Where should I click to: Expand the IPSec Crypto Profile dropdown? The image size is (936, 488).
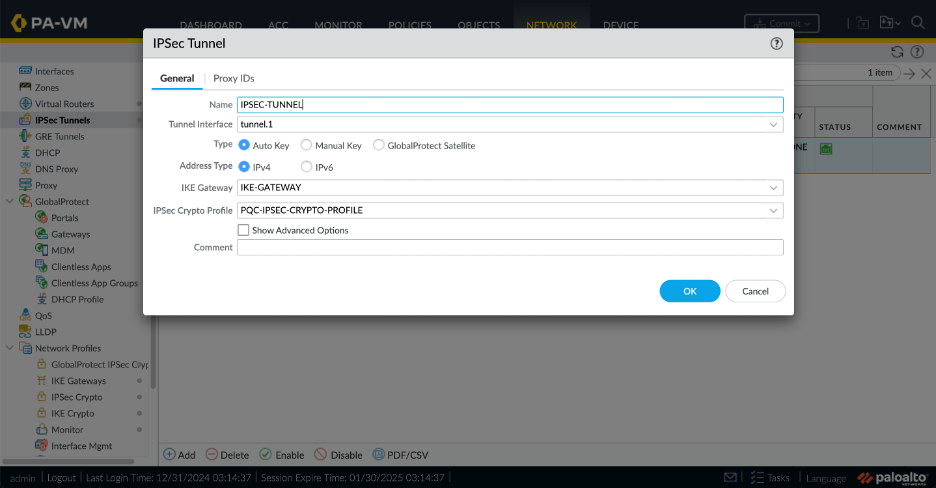pyautogui.click(x=774, y=211)
